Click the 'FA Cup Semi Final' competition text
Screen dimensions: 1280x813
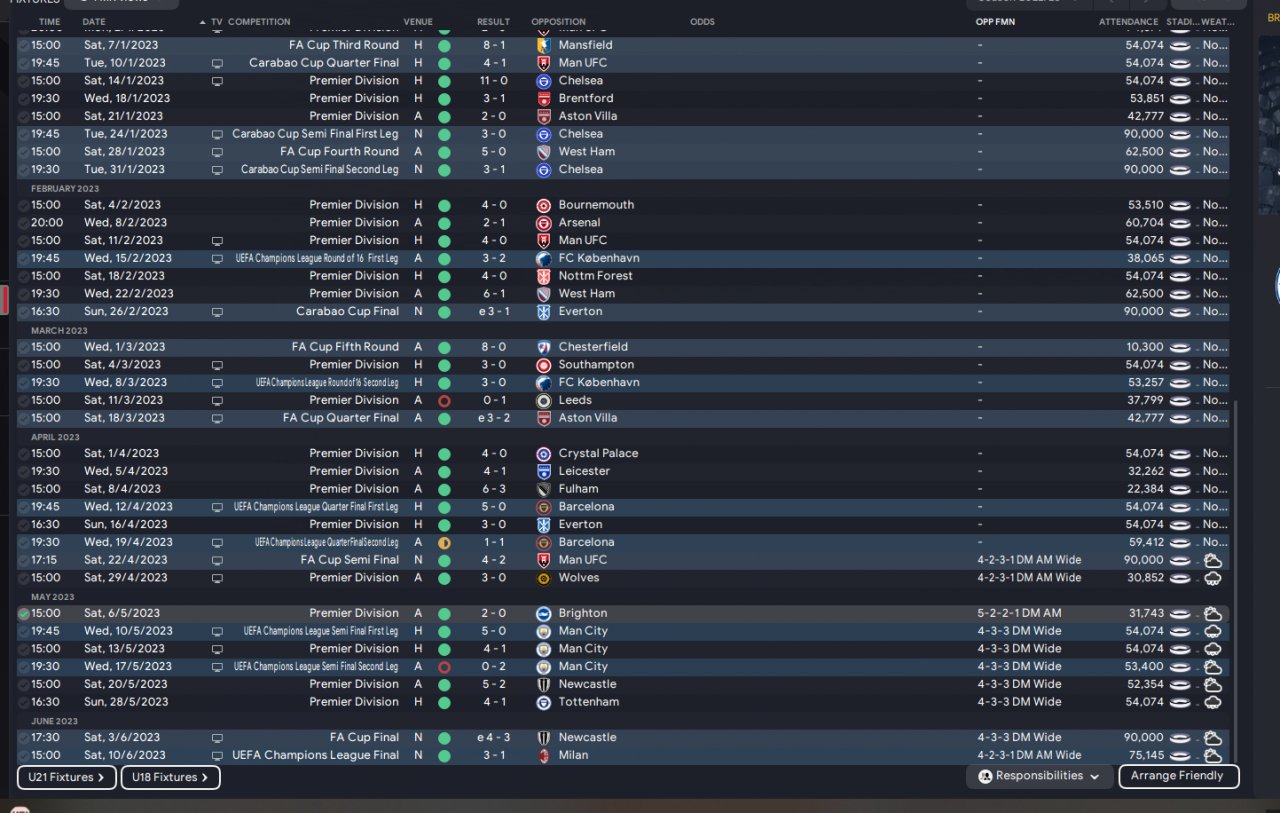click(349, 560)
